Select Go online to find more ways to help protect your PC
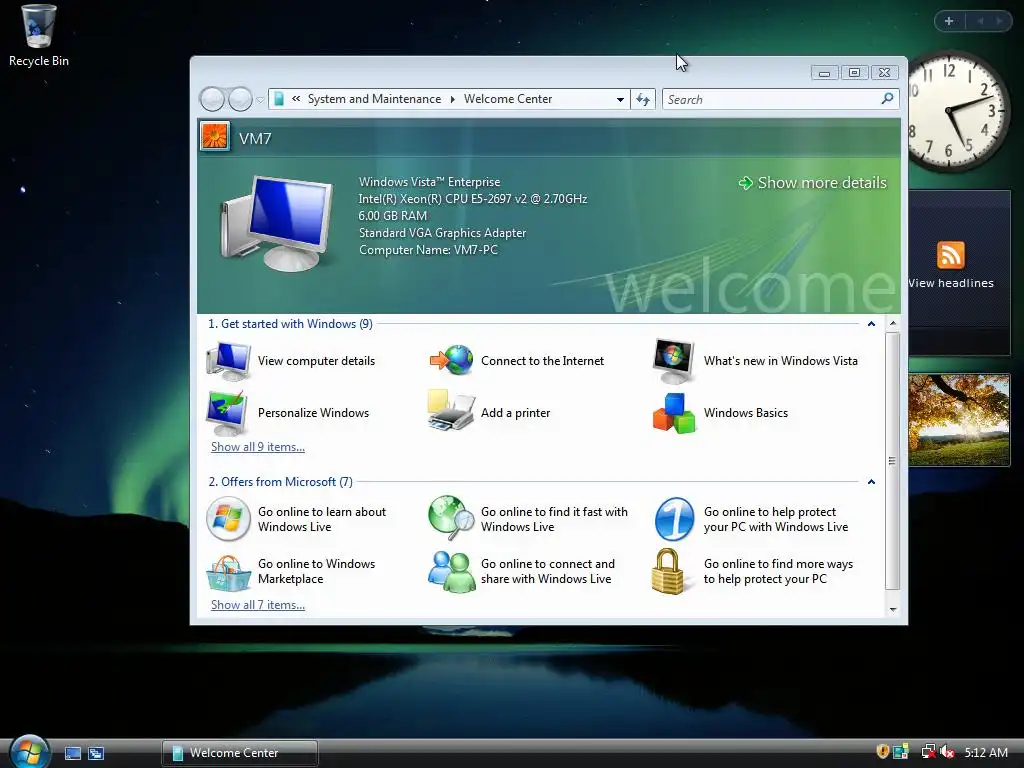The image size is (1024, 768). point(753,571)
